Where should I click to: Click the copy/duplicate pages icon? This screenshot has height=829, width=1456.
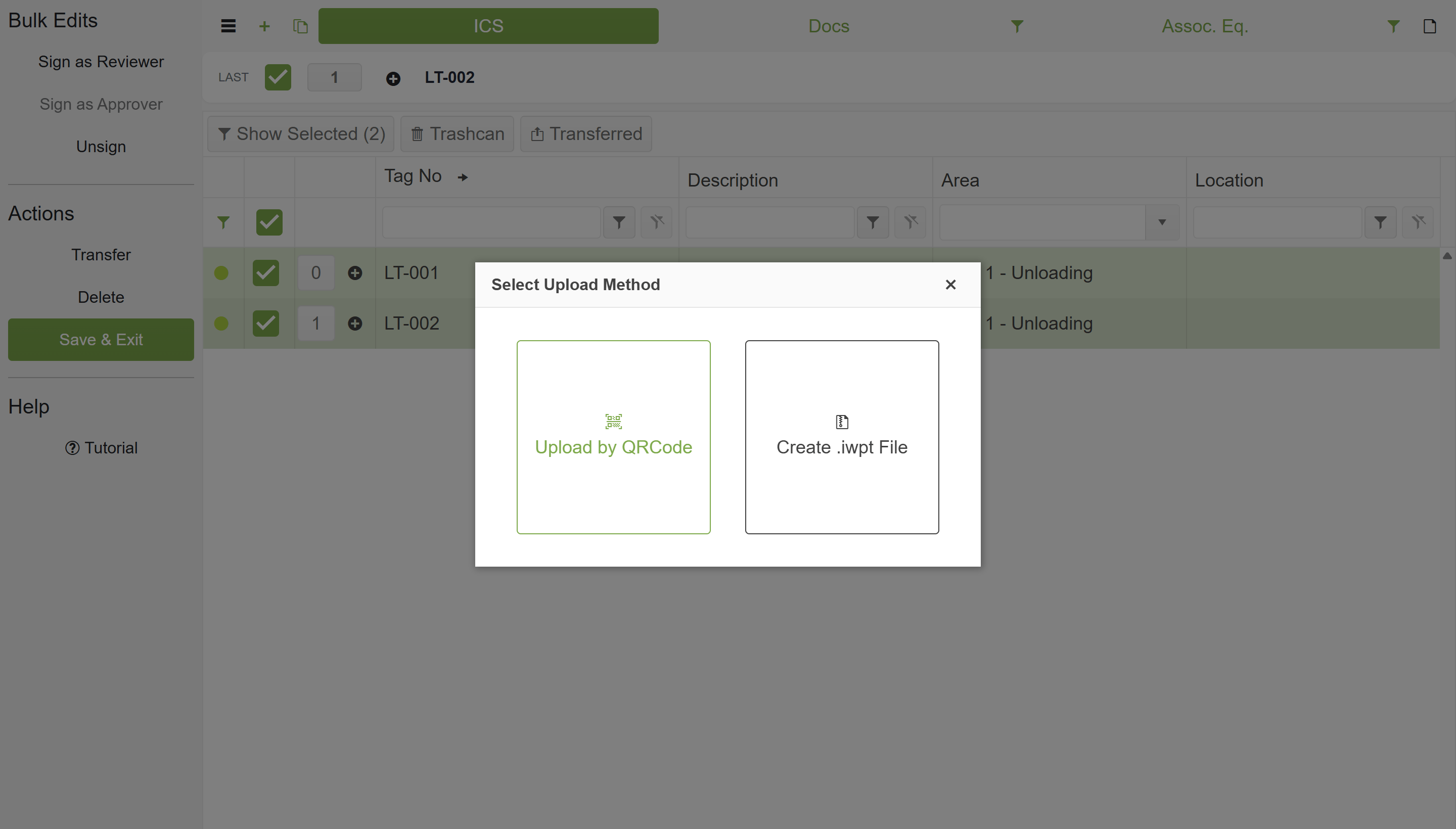301,26
